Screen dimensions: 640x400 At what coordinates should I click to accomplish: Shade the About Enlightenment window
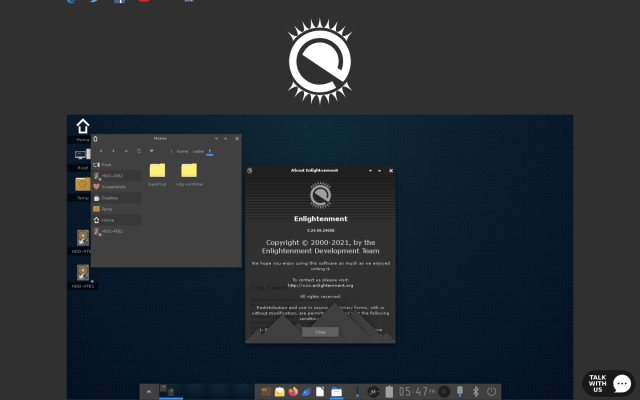tap(370, 171)
